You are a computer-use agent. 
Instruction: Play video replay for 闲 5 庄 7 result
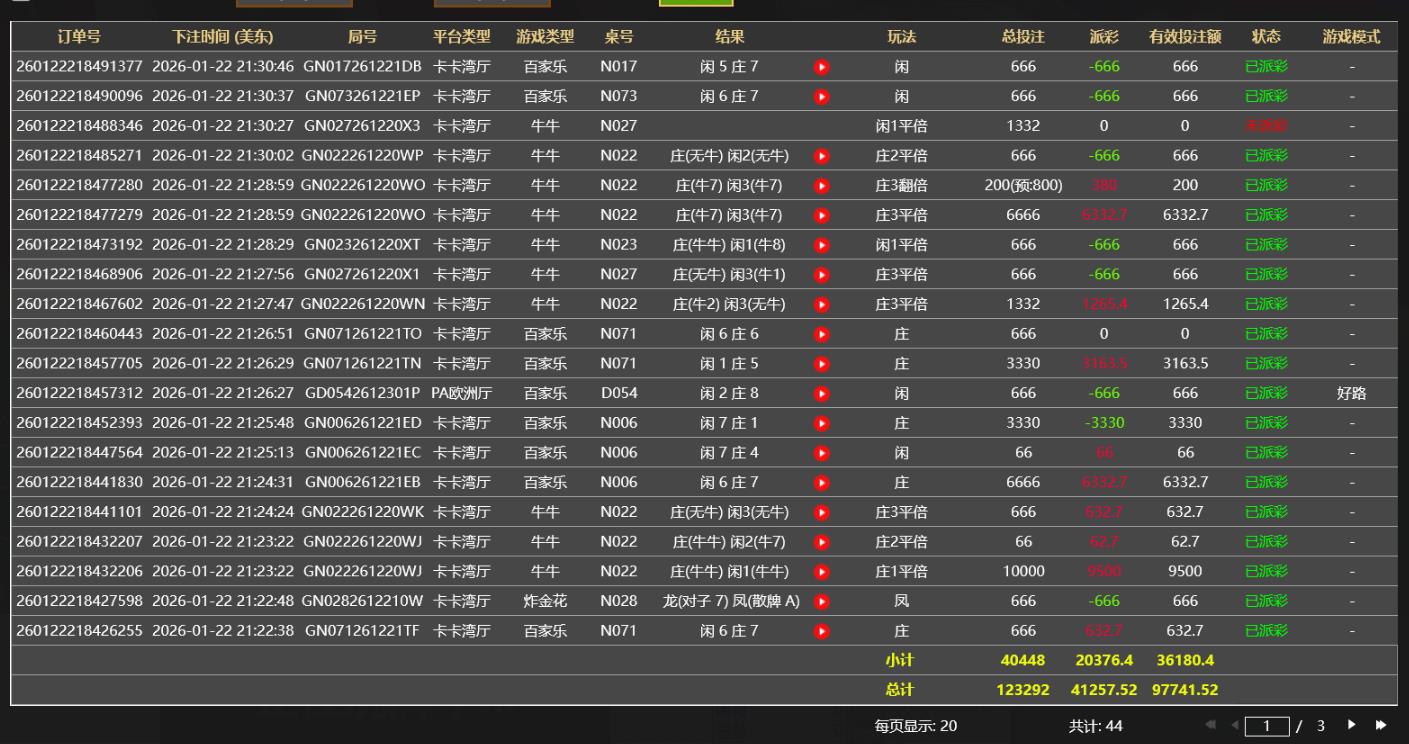tap(821, 67)
